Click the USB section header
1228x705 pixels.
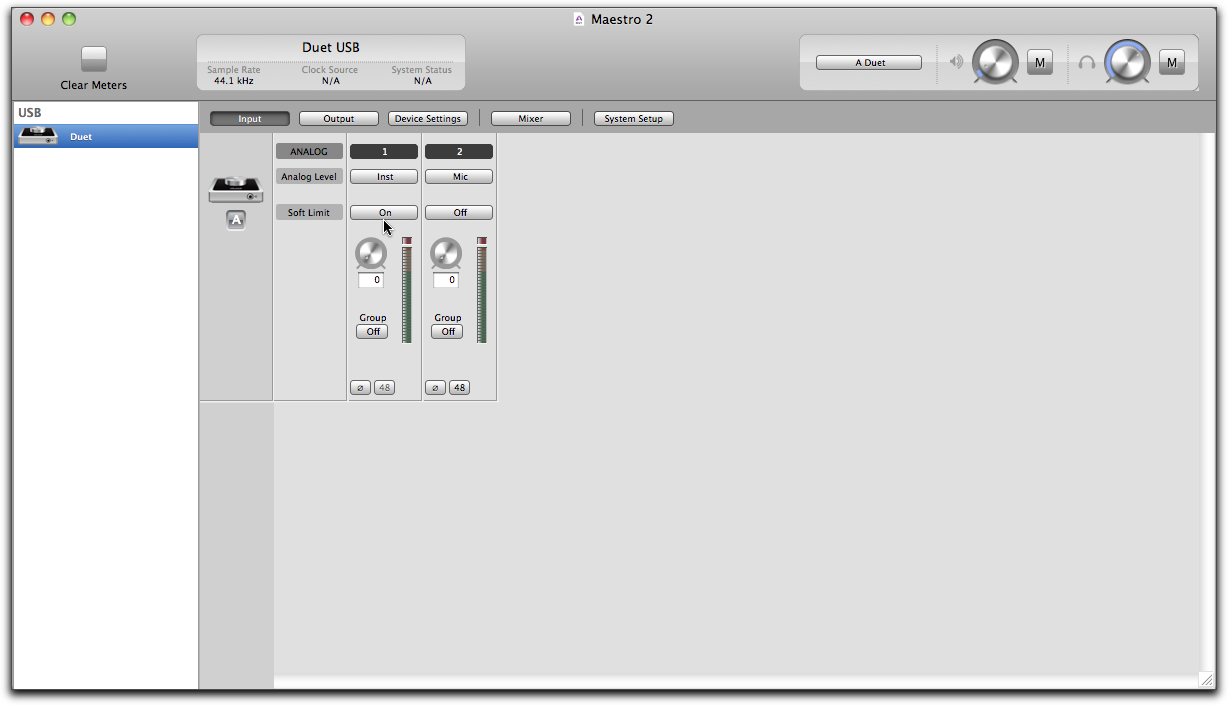tap(30, 113)
